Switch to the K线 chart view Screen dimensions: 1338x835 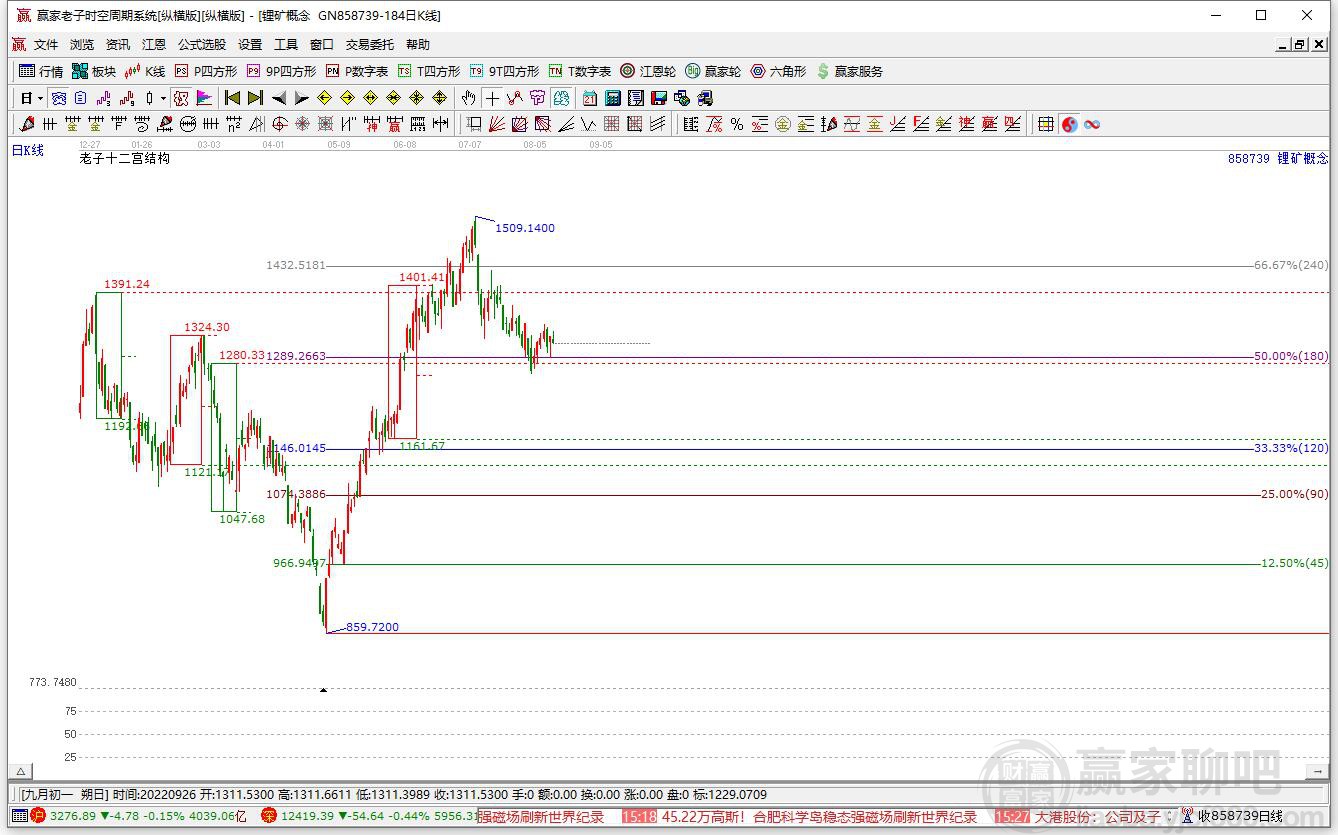coord(145,71)
